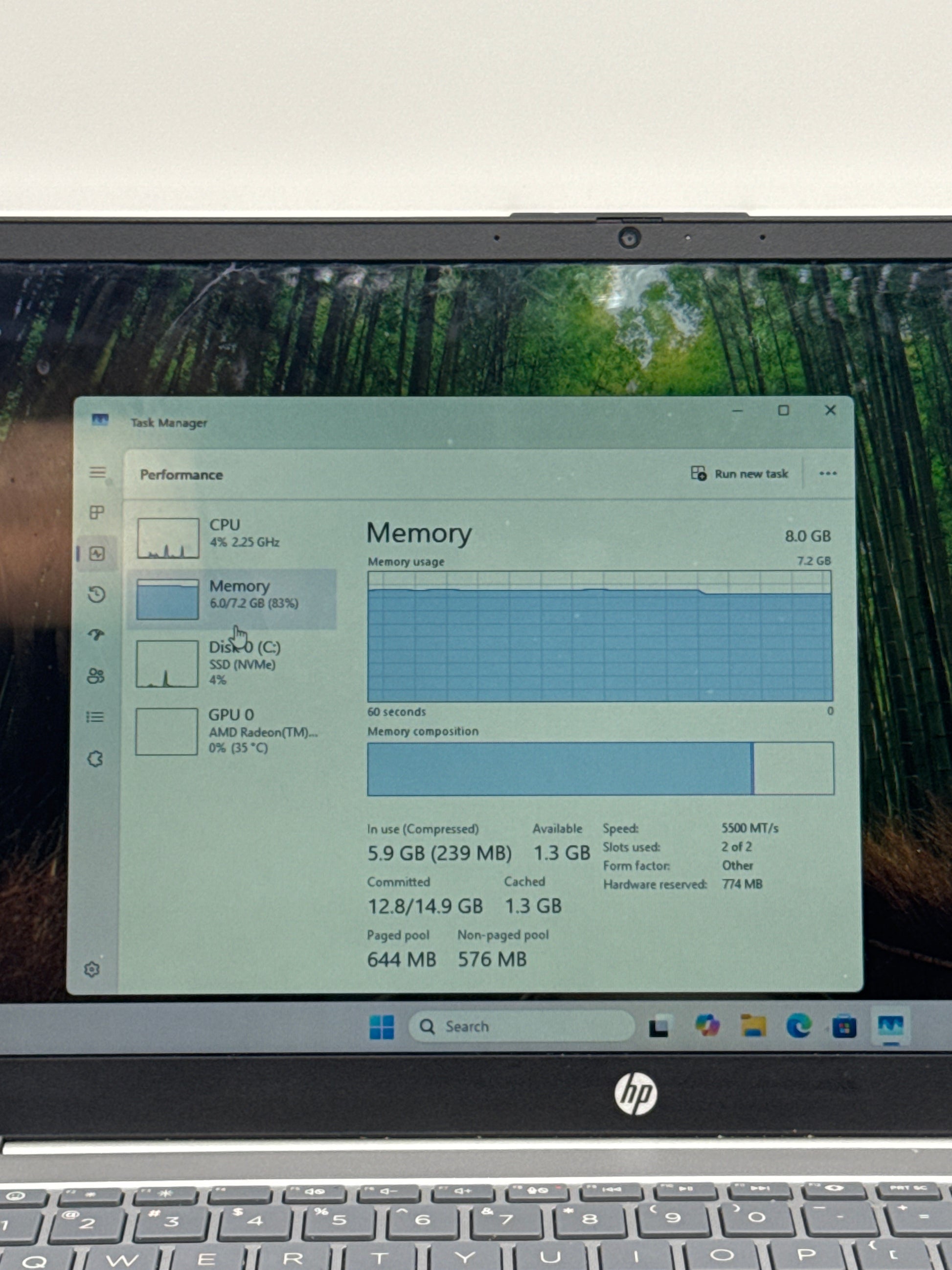Screen dimensions: 952x1270
Task: Open the three-dot more options menu
Action: [x=827, y=474]
